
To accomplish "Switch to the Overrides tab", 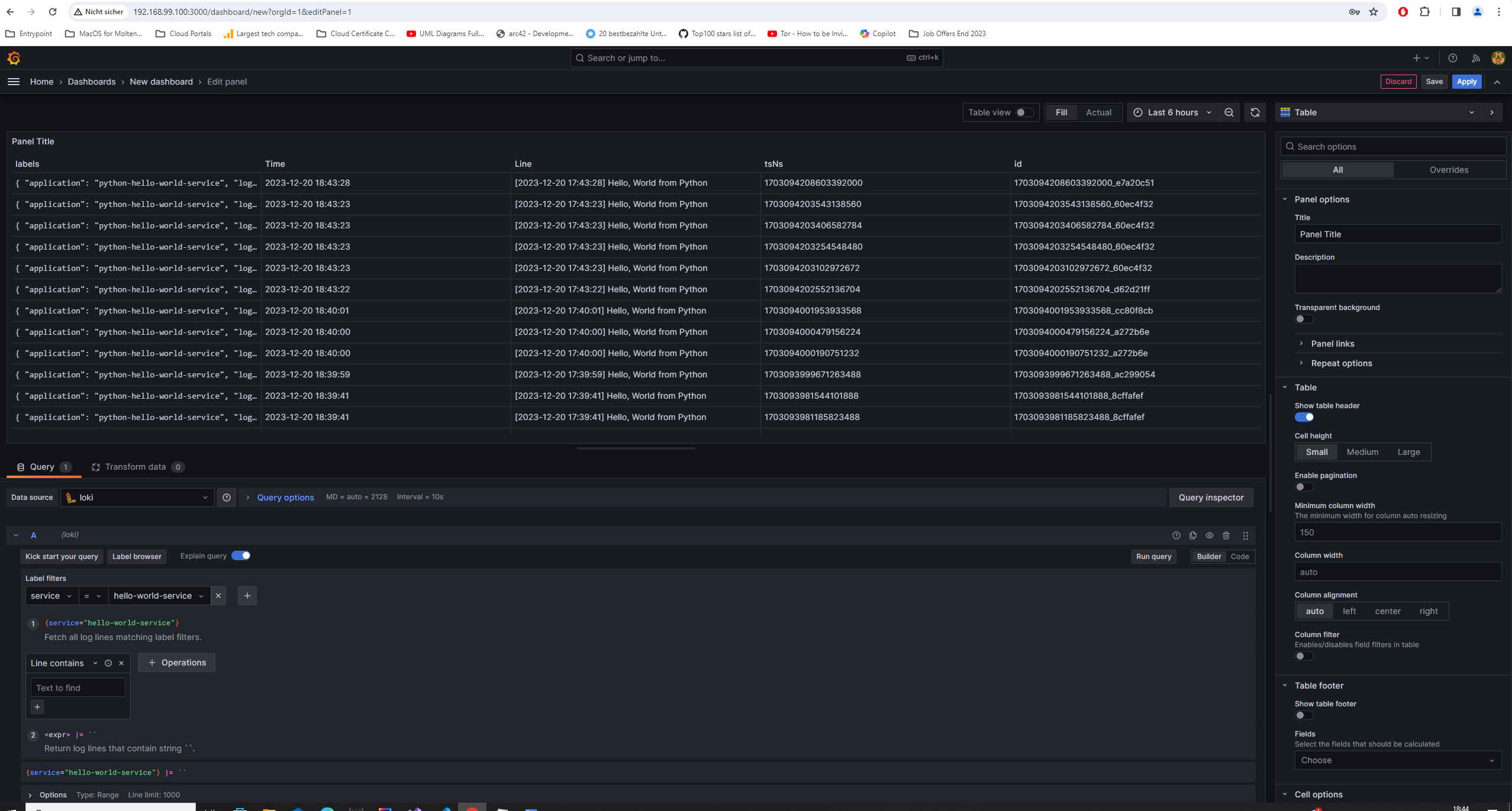I will point(1448,170).
